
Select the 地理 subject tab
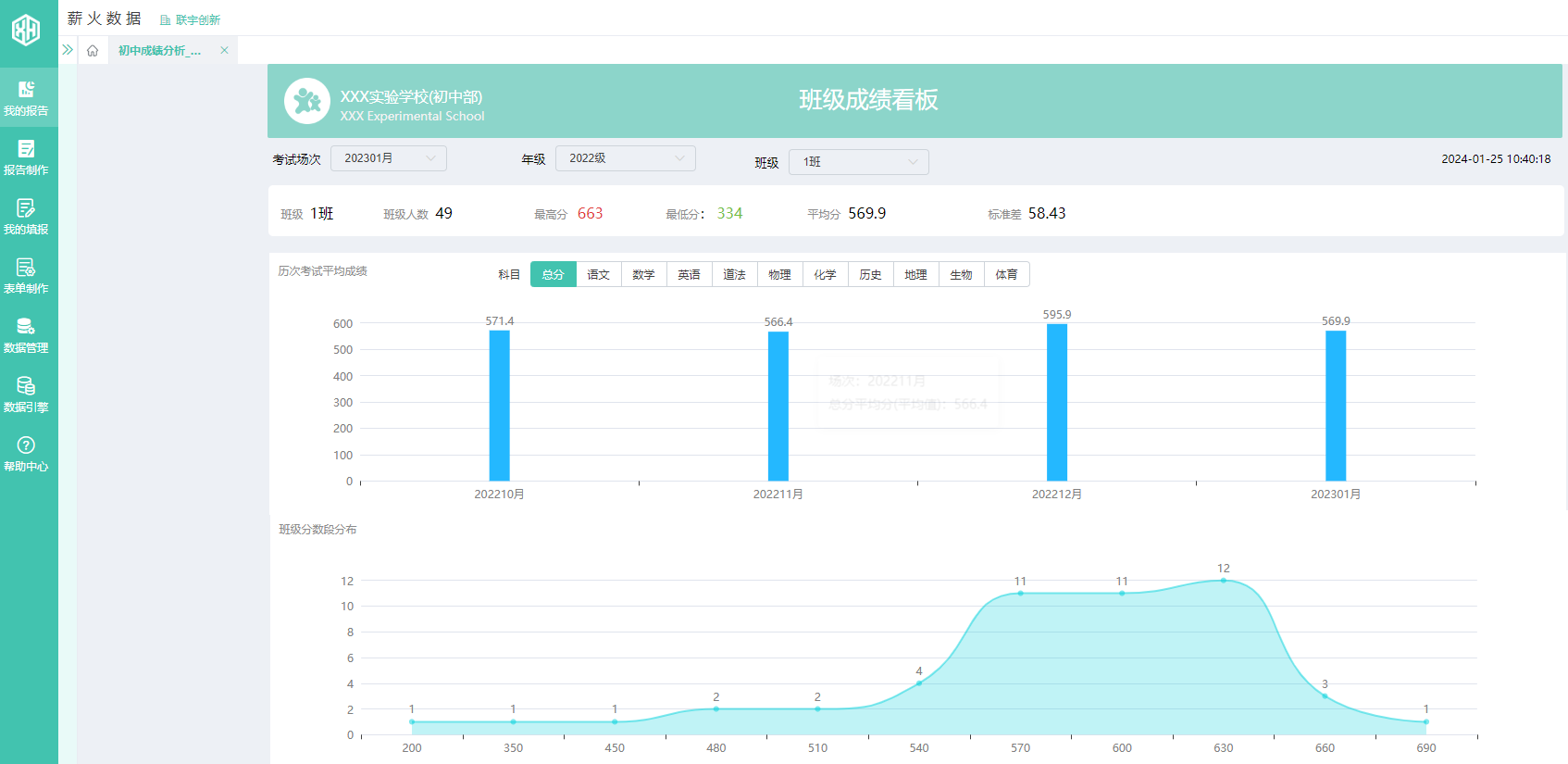[916, 274]
